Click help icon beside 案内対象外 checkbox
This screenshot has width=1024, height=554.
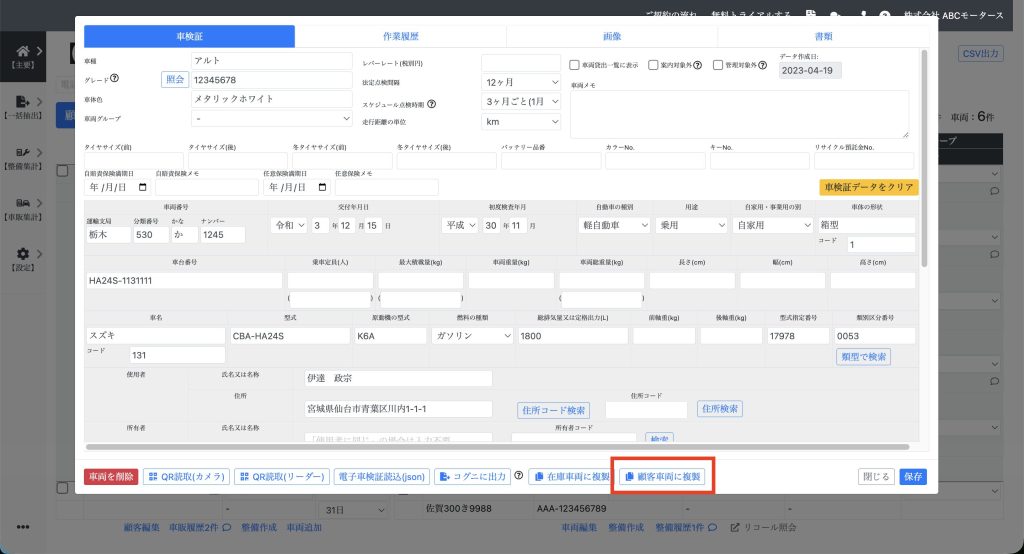tap(697, 66)
